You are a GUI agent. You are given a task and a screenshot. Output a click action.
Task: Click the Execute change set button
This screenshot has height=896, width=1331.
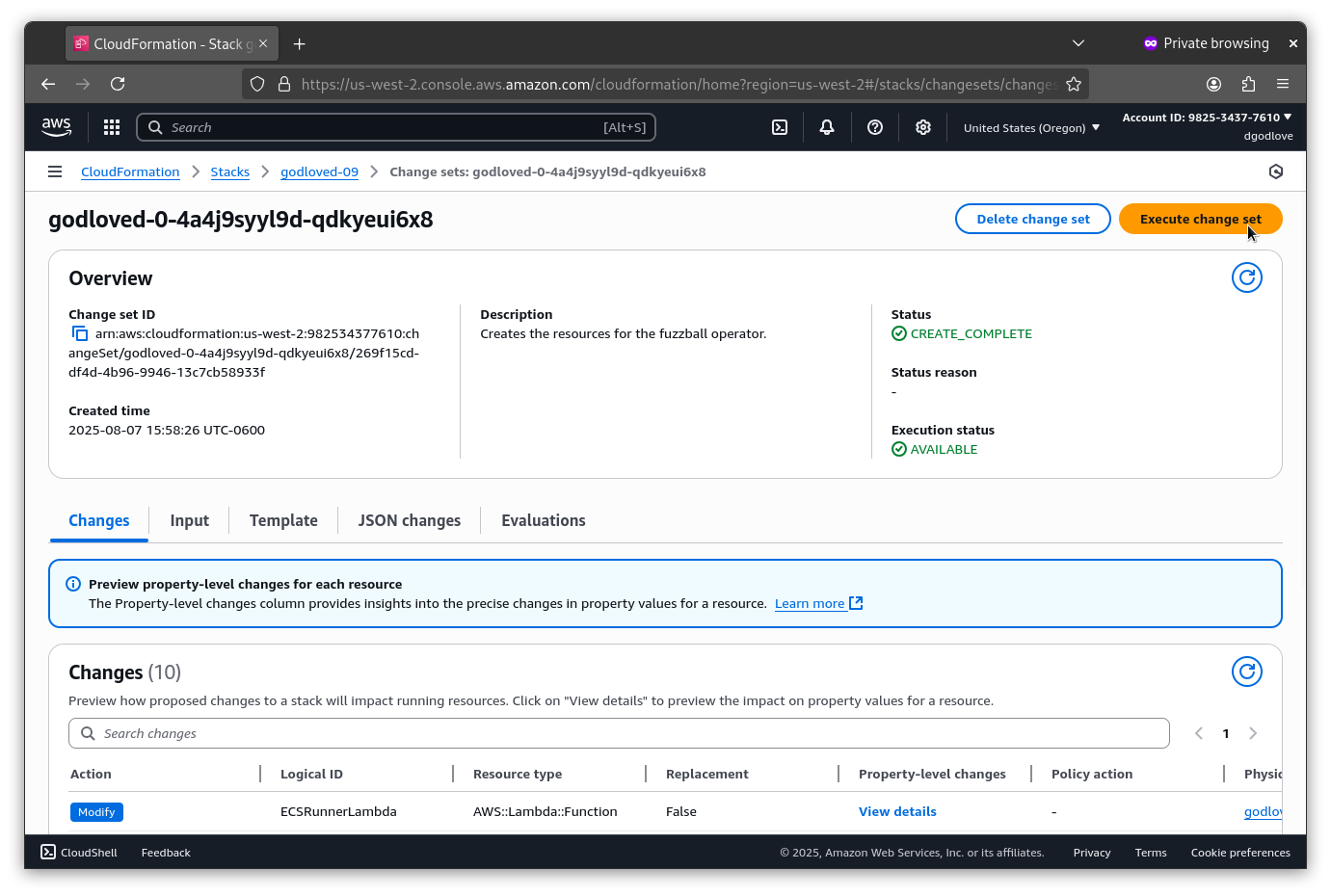point(1200,219)
